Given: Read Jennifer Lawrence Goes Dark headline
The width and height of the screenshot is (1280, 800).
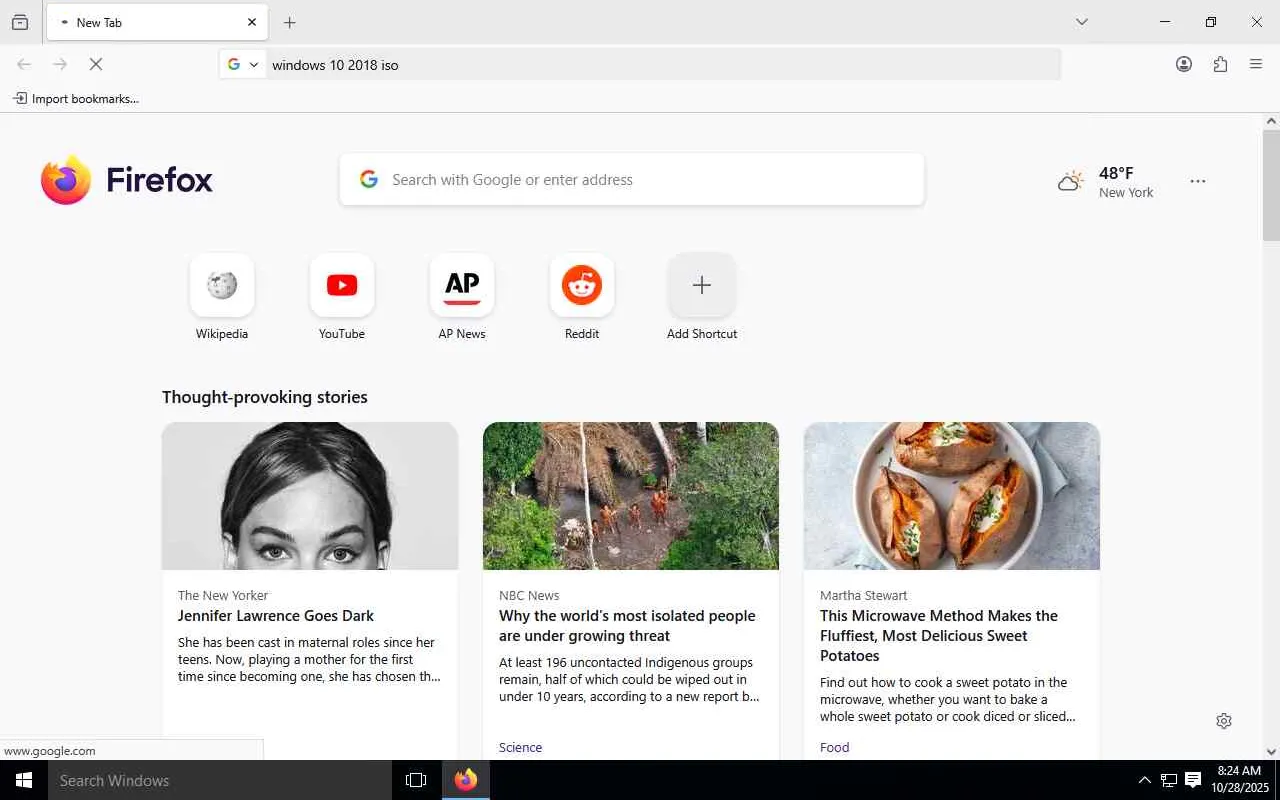Looking at the screenshot, I should (276, 616).
